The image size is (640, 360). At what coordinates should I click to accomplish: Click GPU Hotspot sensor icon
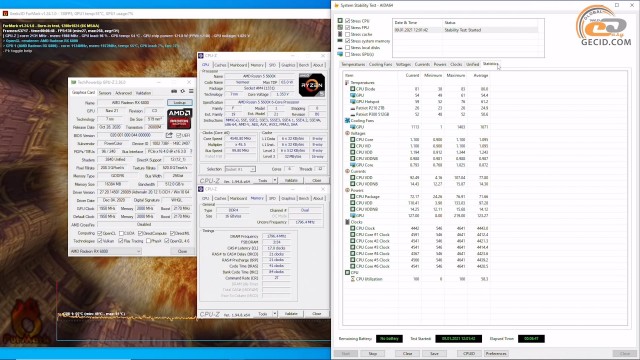coord(353,101)
